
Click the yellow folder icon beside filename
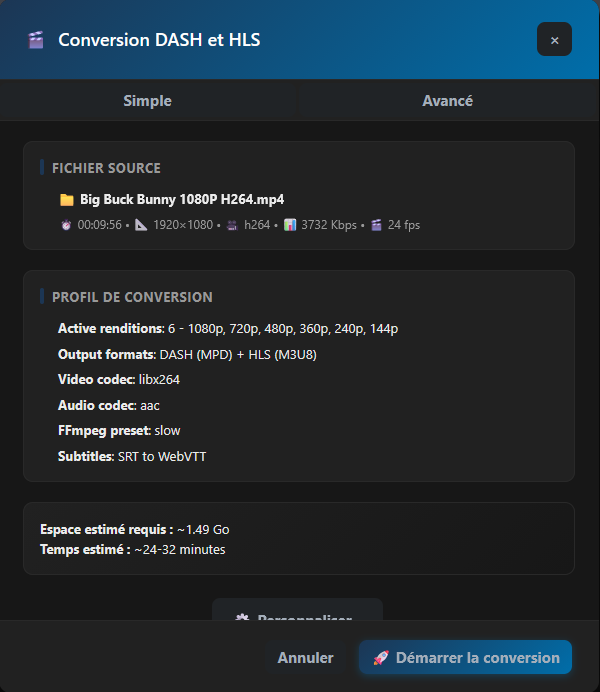point(67,200)
